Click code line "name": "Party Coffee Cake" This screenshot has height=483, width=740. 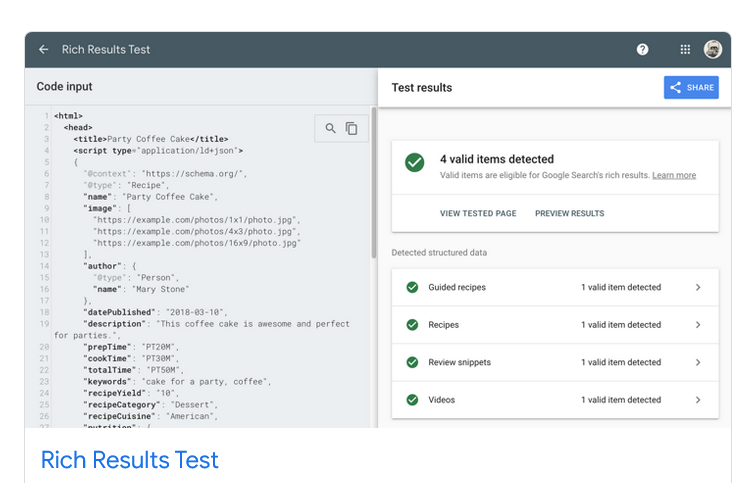coord(151,197)
